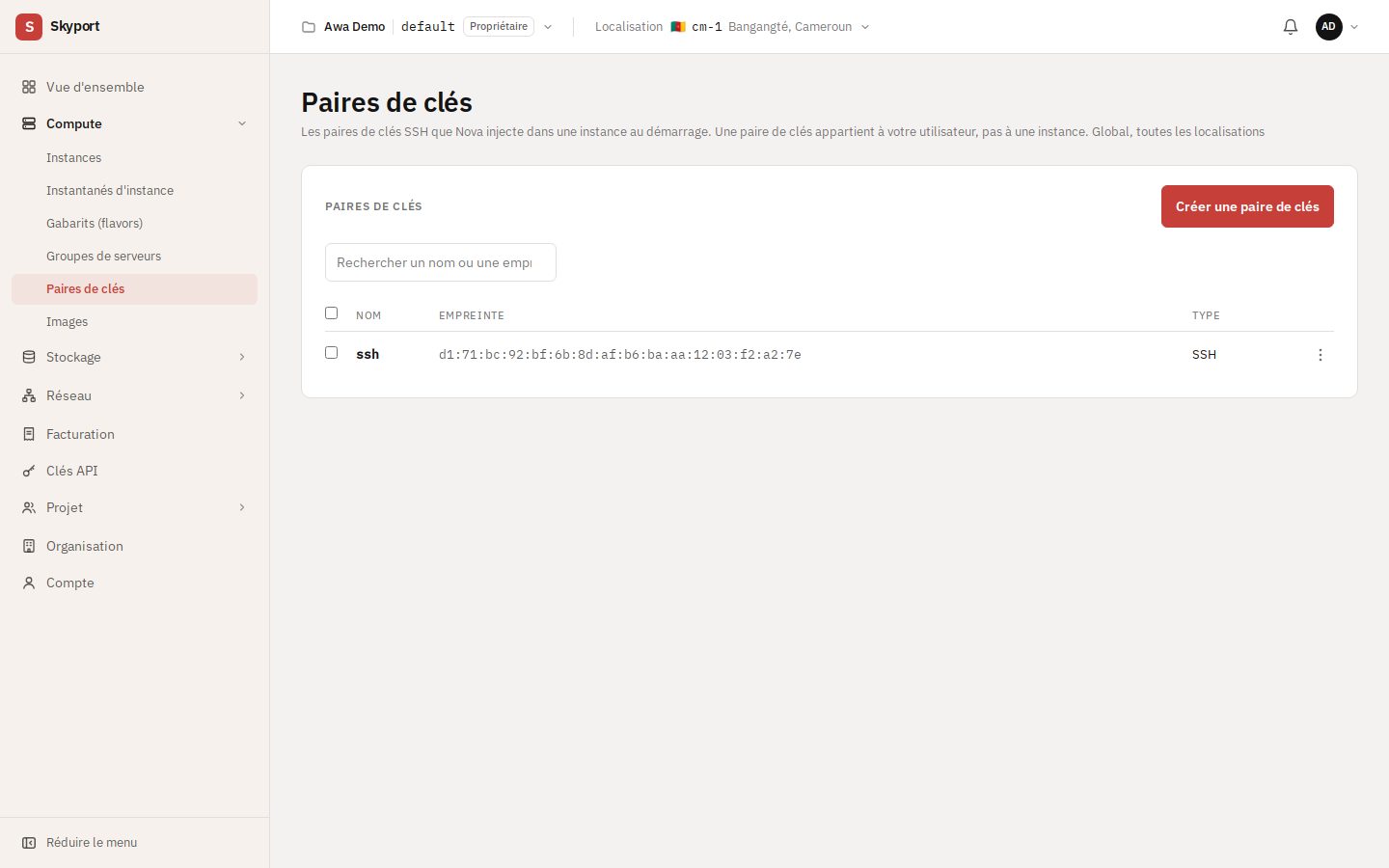Click the ssh key pair name
Image resolution: width=1389 pixels, height=868 pixels.
click(x=368, y=355)
